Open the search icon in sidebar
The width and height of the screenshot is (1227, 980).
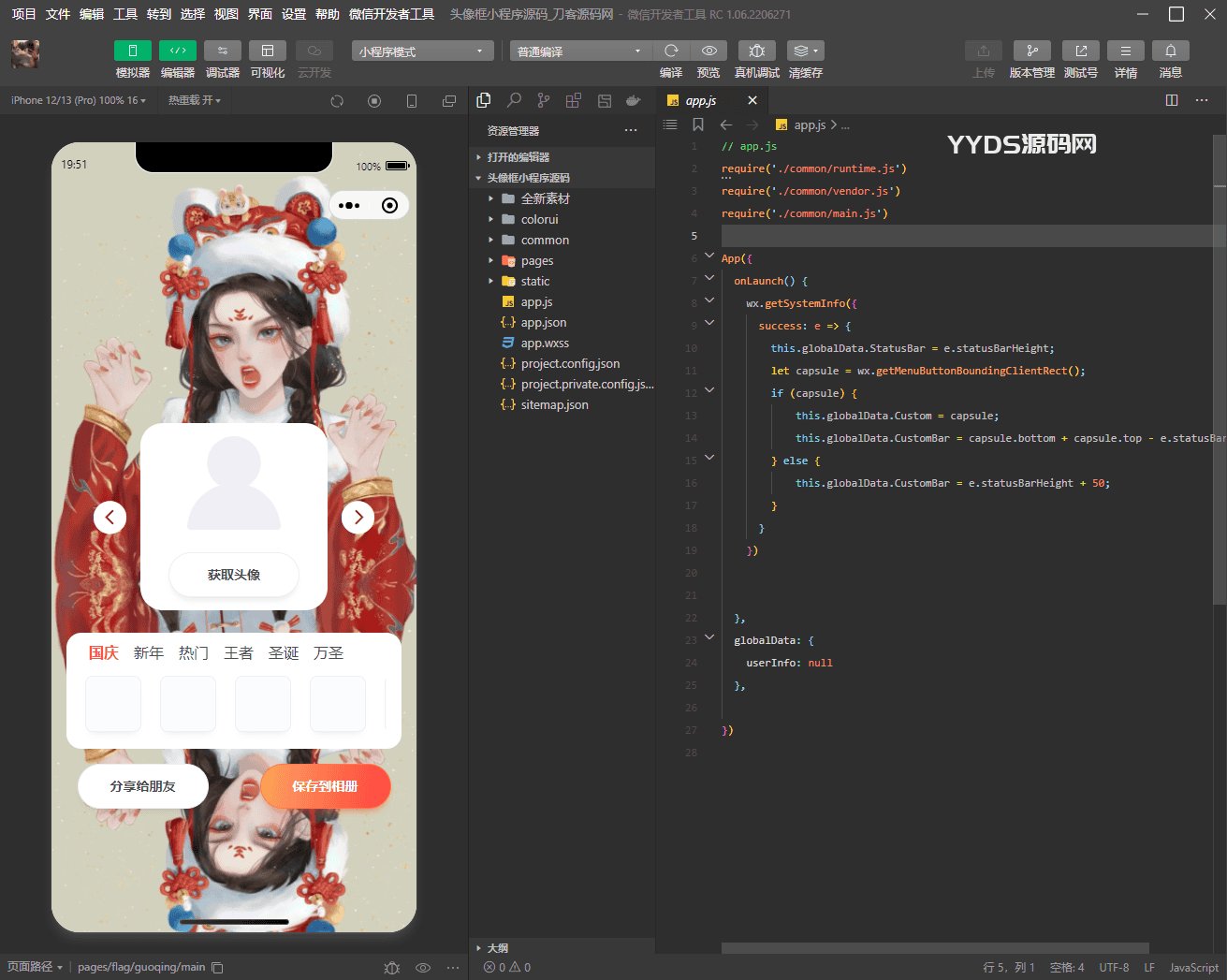click(514, 100)
